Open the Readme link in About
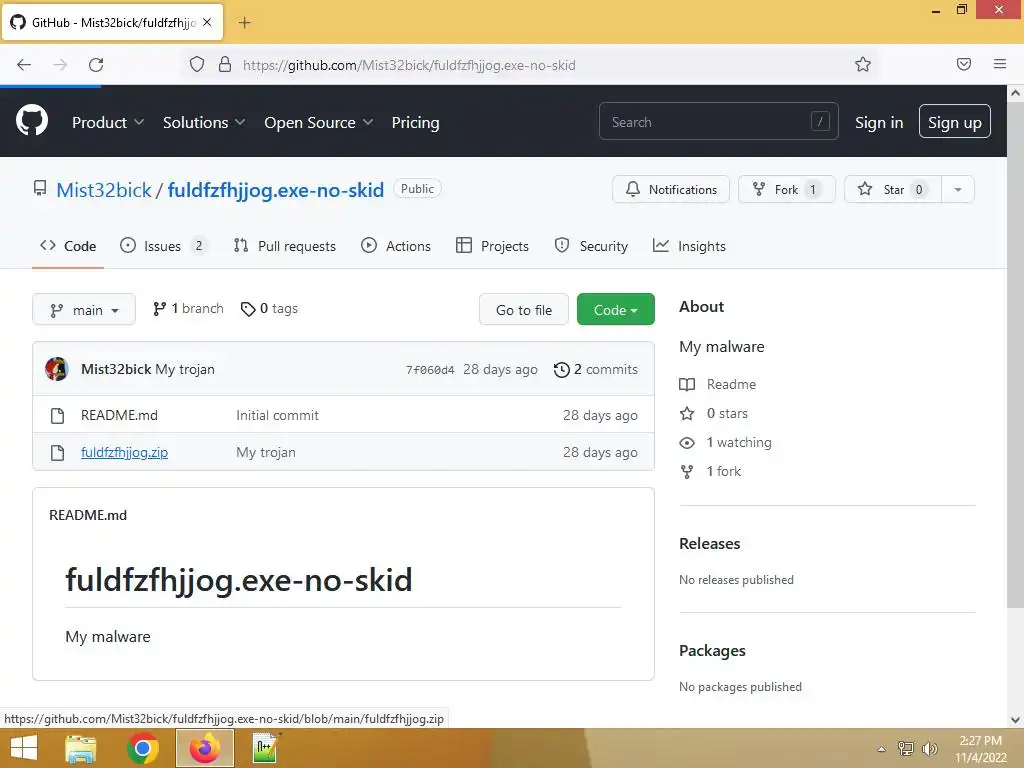This screenshot has height=768, width=1024. [718, 384]
